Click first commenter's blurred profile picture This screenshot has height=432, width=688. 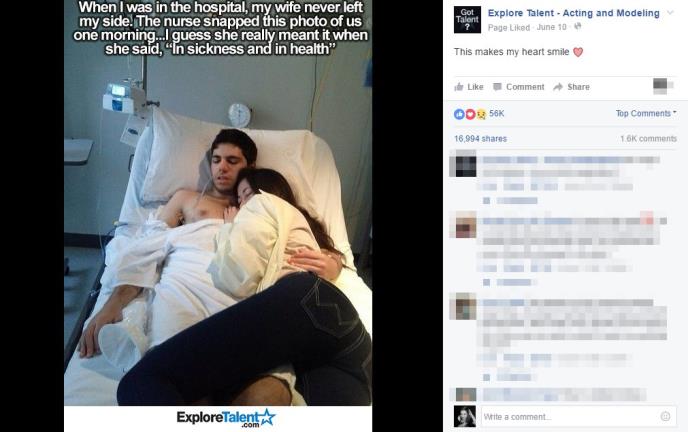point(465,164)
